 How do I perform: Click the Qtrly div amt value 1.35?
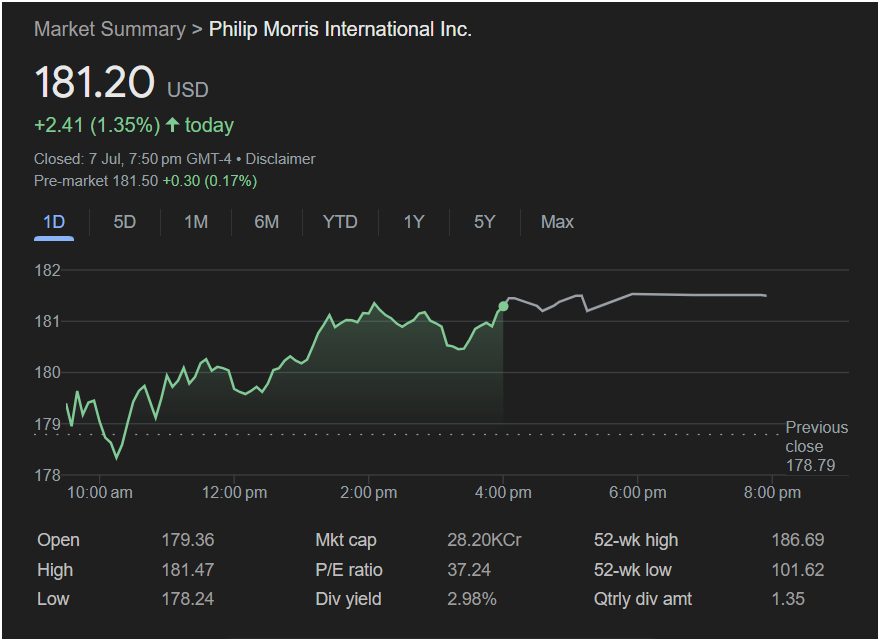tap(789, 599)
